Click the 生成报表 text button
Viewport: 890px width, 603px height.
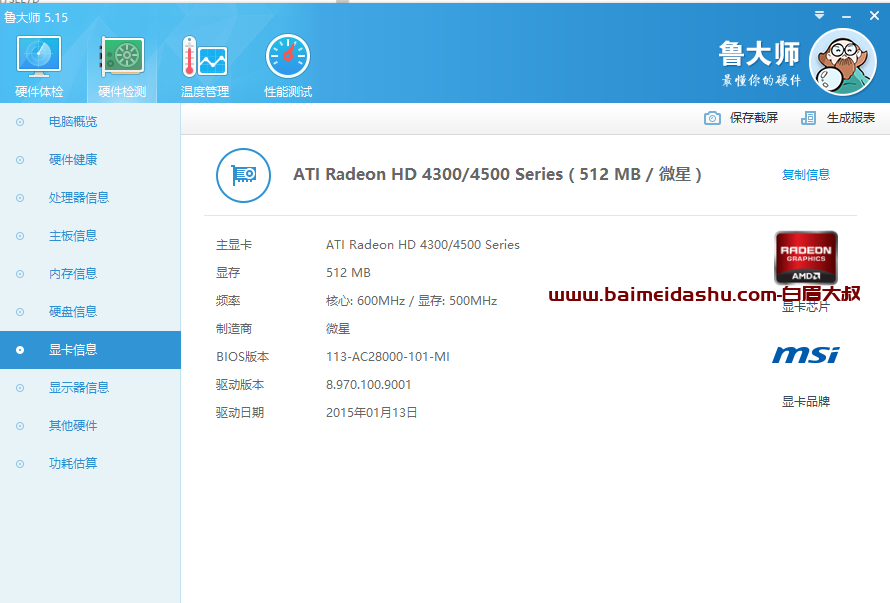pos(850,118)
